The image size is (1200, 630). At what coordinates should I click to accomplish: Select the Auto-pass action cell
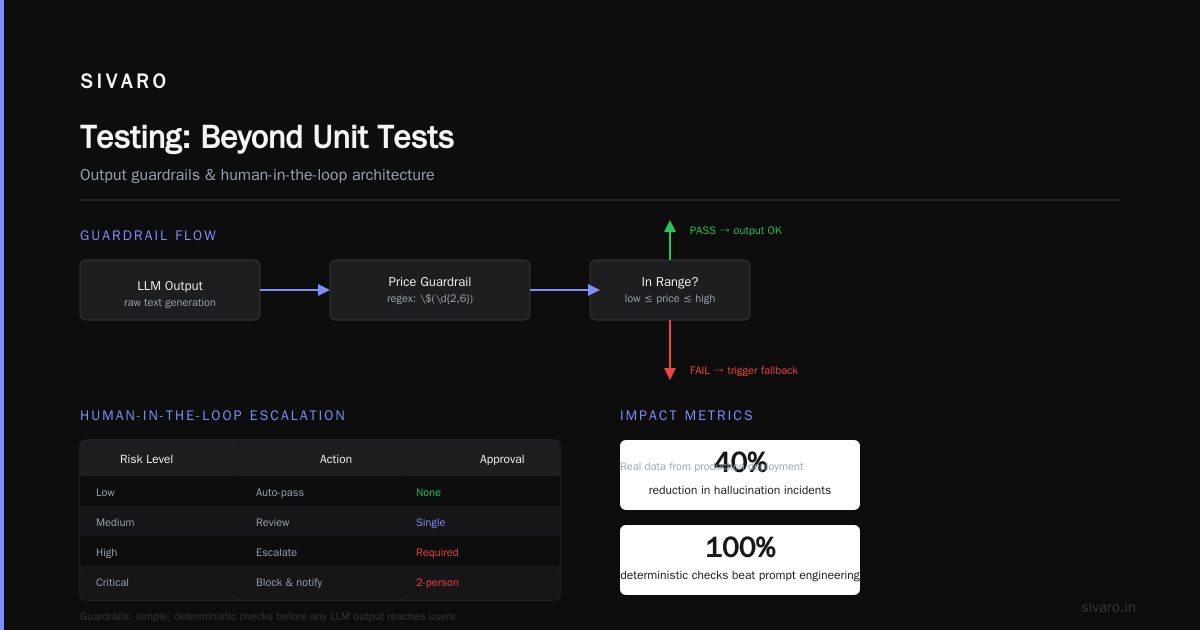280,492
